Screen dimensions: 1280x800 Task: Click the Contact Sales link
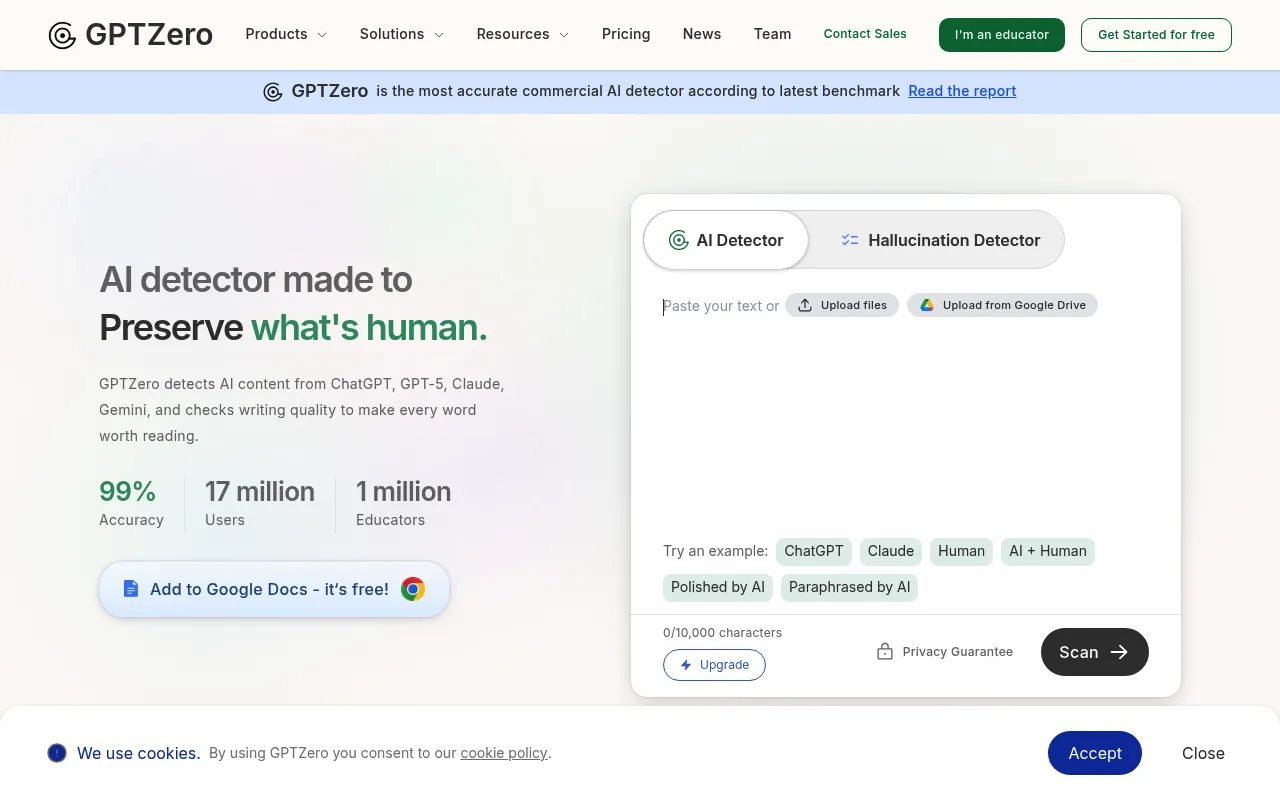tap(865, 34)
